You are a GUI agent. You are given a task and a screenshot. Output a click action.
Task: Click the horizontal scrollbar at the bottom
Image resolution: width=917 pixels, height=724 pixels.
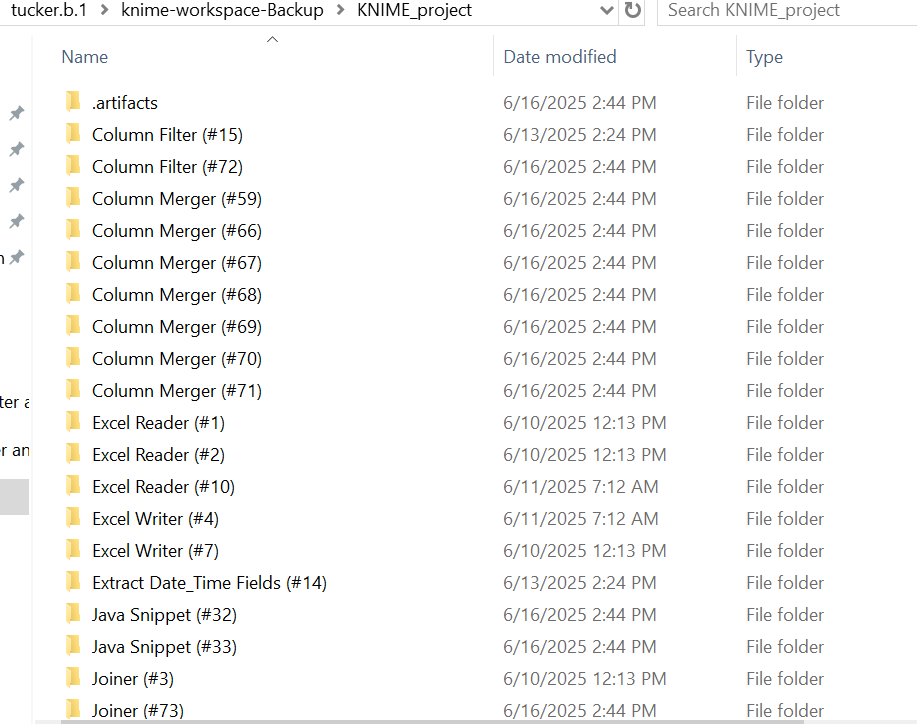point(432,722)
